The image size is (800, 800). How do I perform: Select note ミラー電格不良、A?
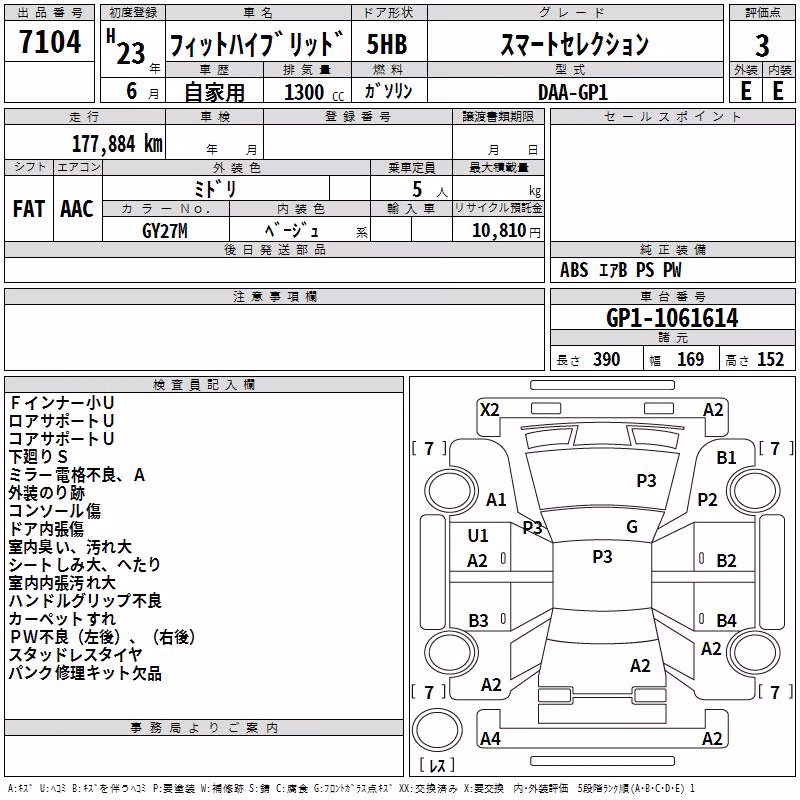[x=77, y=475]
